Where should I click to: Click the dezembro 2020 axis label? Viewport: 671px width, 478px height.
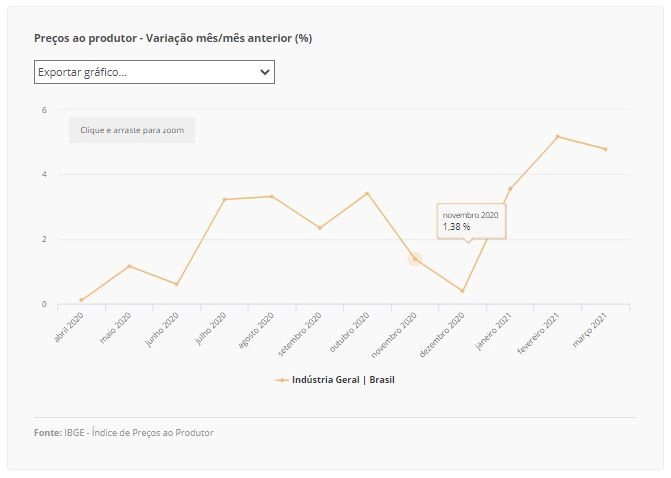coord(442,335)
